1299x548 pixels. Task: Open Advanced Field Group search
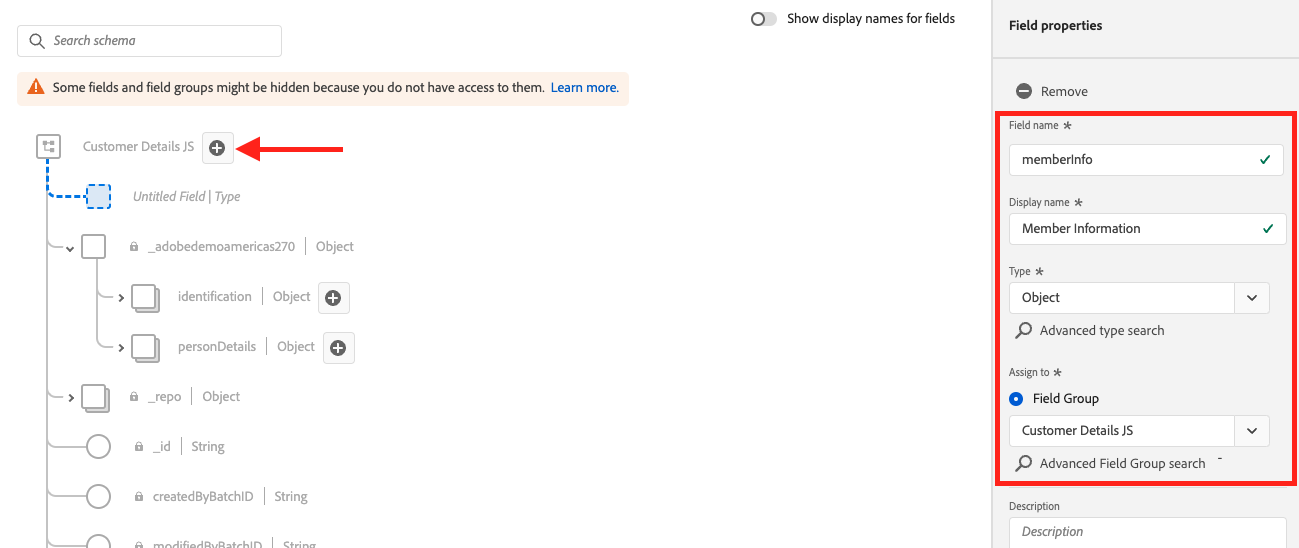(x=1123, y=463)
